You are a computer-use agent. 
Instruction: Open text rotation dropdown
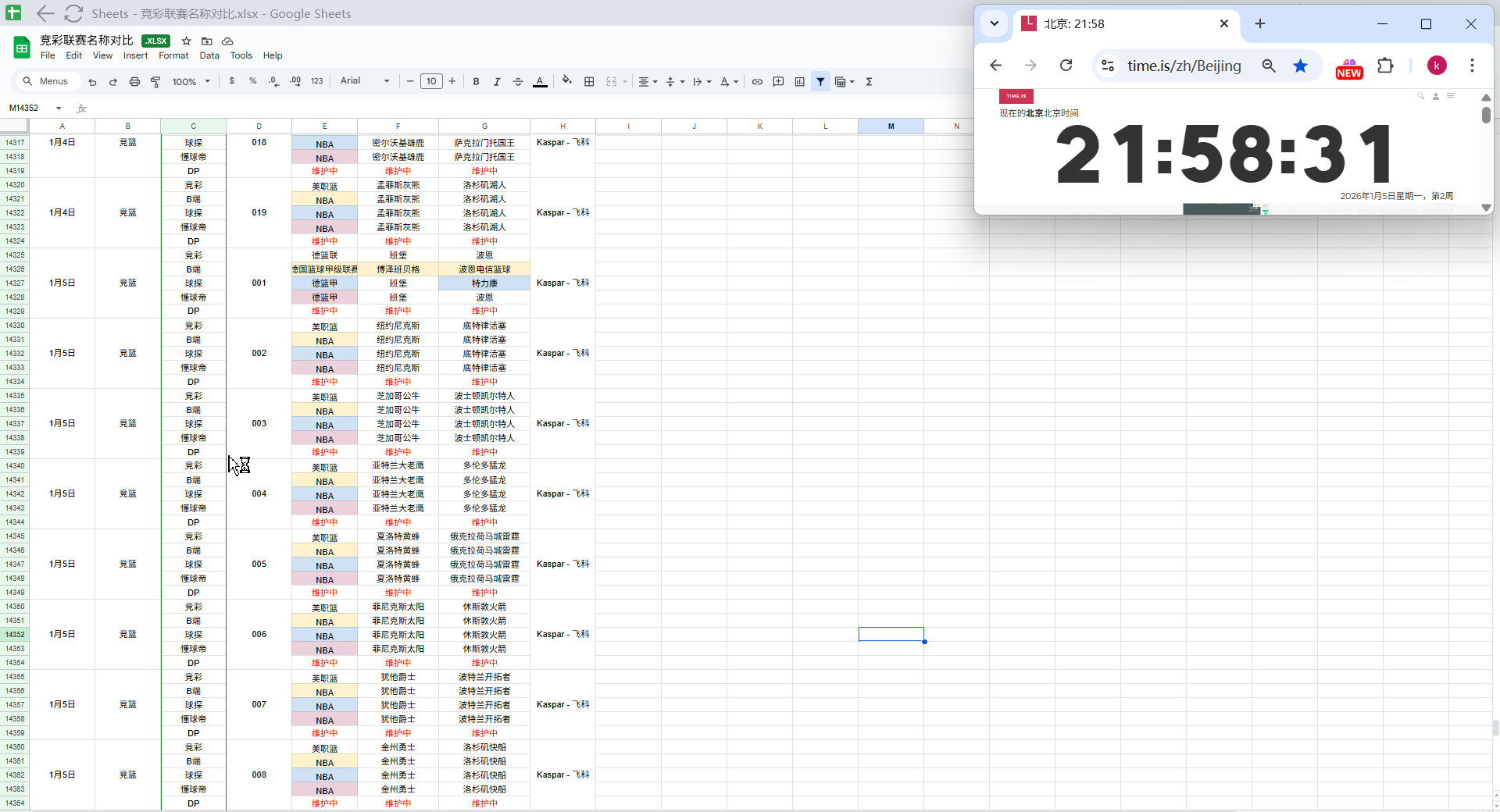pos(729,81)
